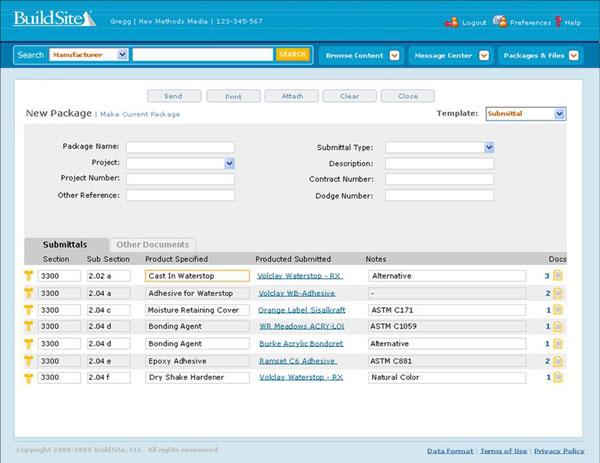Click the Package Name input field
The height and width of the screenshot is (463, 600).
pyautogui.click(x=180, y=147)
